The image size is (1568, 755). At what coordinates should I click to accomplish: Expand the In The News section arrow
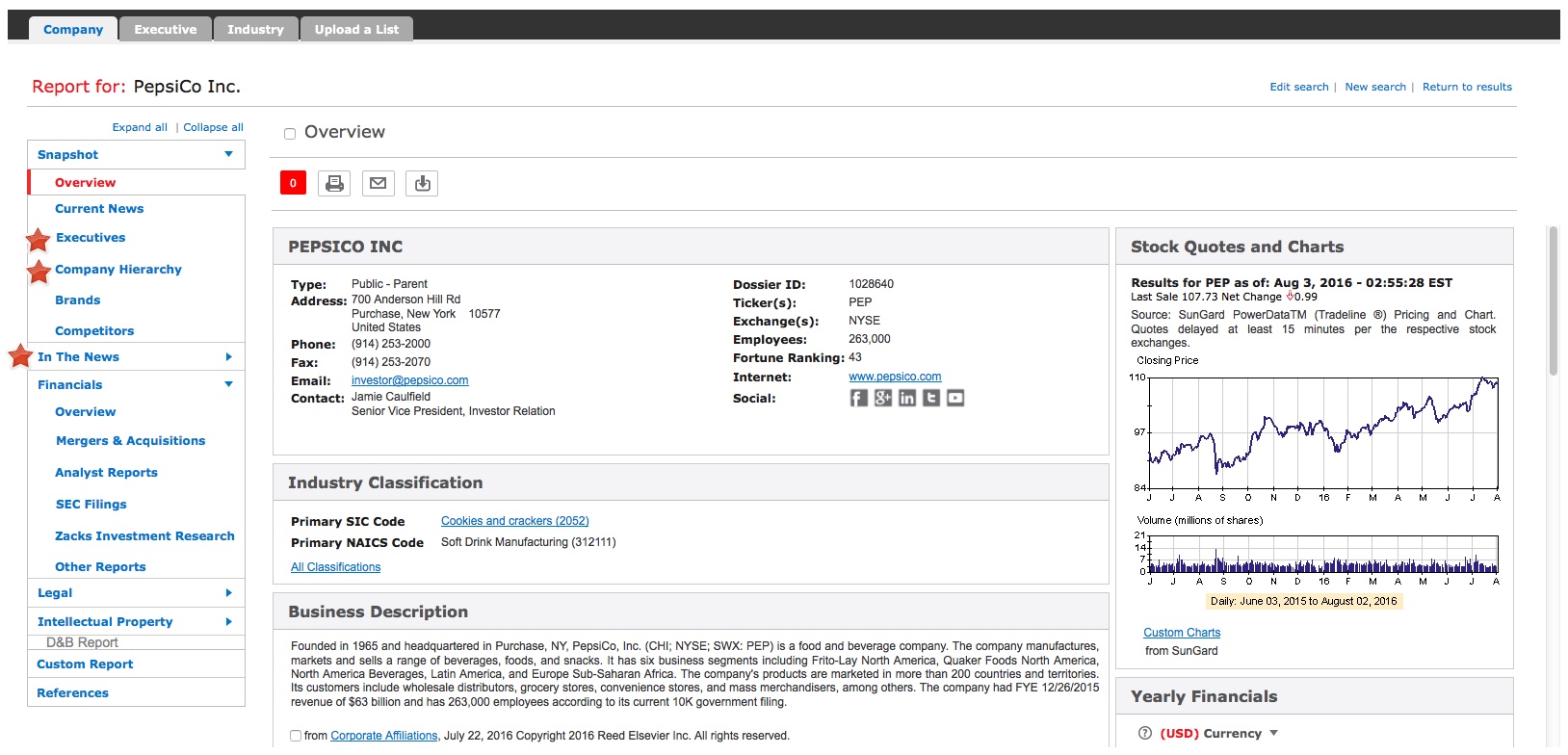click(228, 356)
